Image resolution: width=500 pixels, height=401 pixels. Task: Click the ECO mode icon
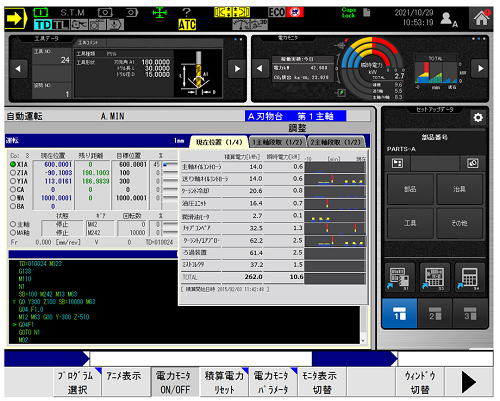(277, 12)
